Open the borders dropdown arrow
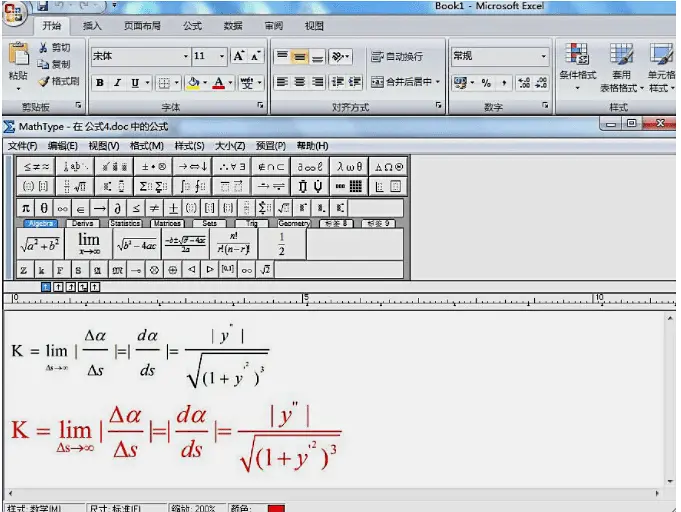This screenshot has width=681, height=512. point(177,83)
